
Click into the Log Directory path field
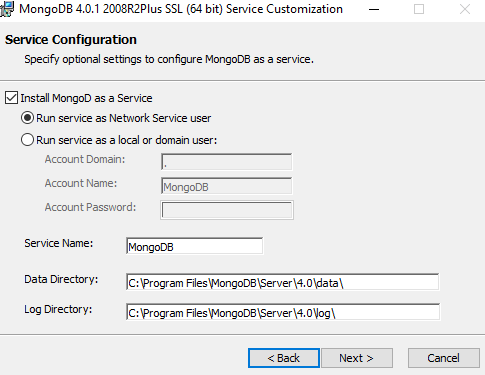coord(283,312)
